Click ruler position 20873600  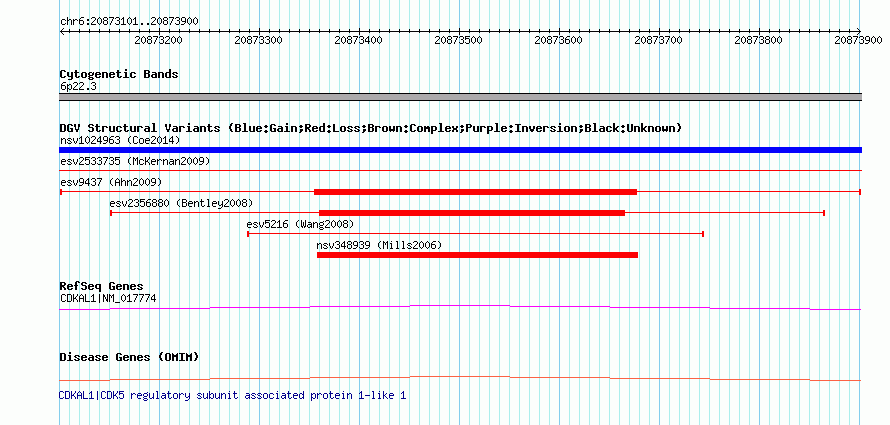click(559, 40)
